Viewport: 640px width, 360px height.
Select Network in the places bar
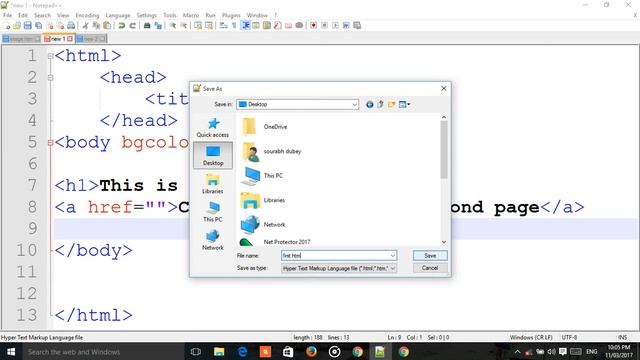pos(213,240)
